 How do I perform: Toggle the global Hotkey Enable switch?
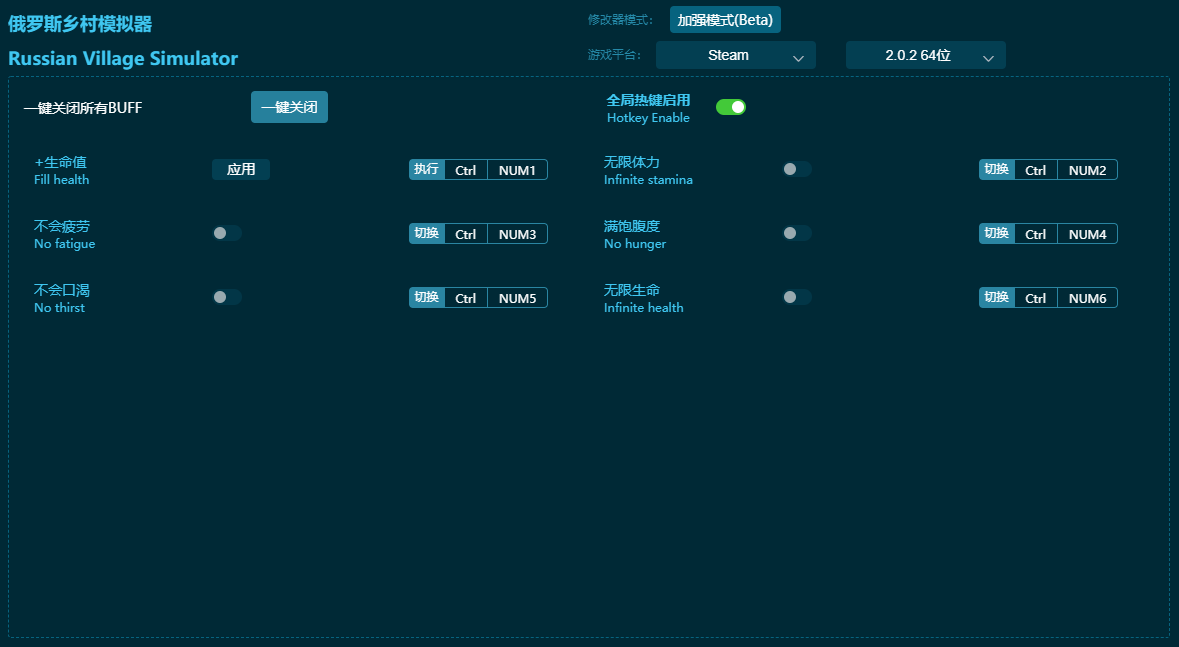(731, 107)
